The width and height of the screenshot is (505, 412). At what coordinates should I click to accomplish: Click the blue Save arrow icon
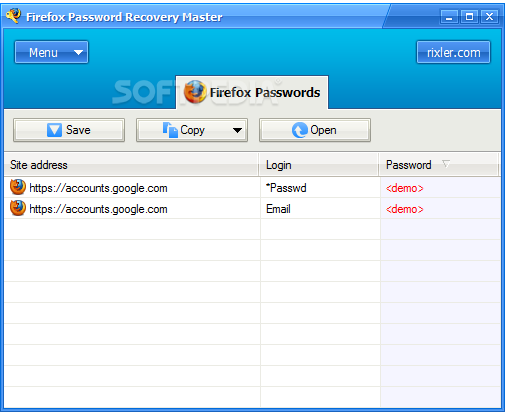(x=54, y=130)
